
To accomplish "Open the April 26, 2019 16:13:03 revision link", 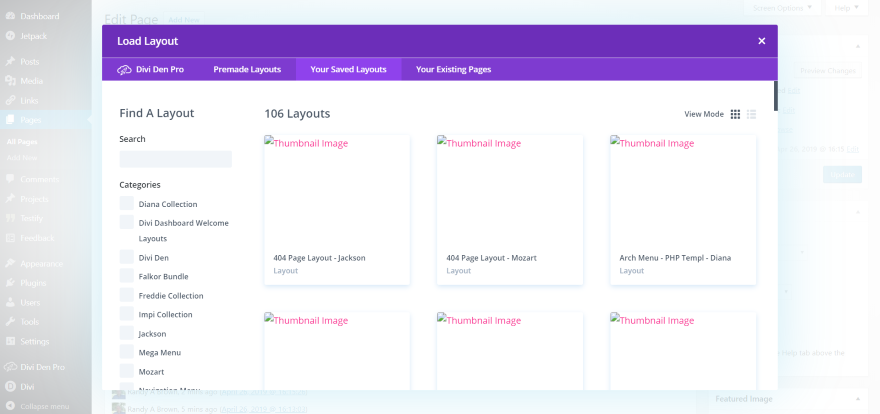I will click(263, 410).
